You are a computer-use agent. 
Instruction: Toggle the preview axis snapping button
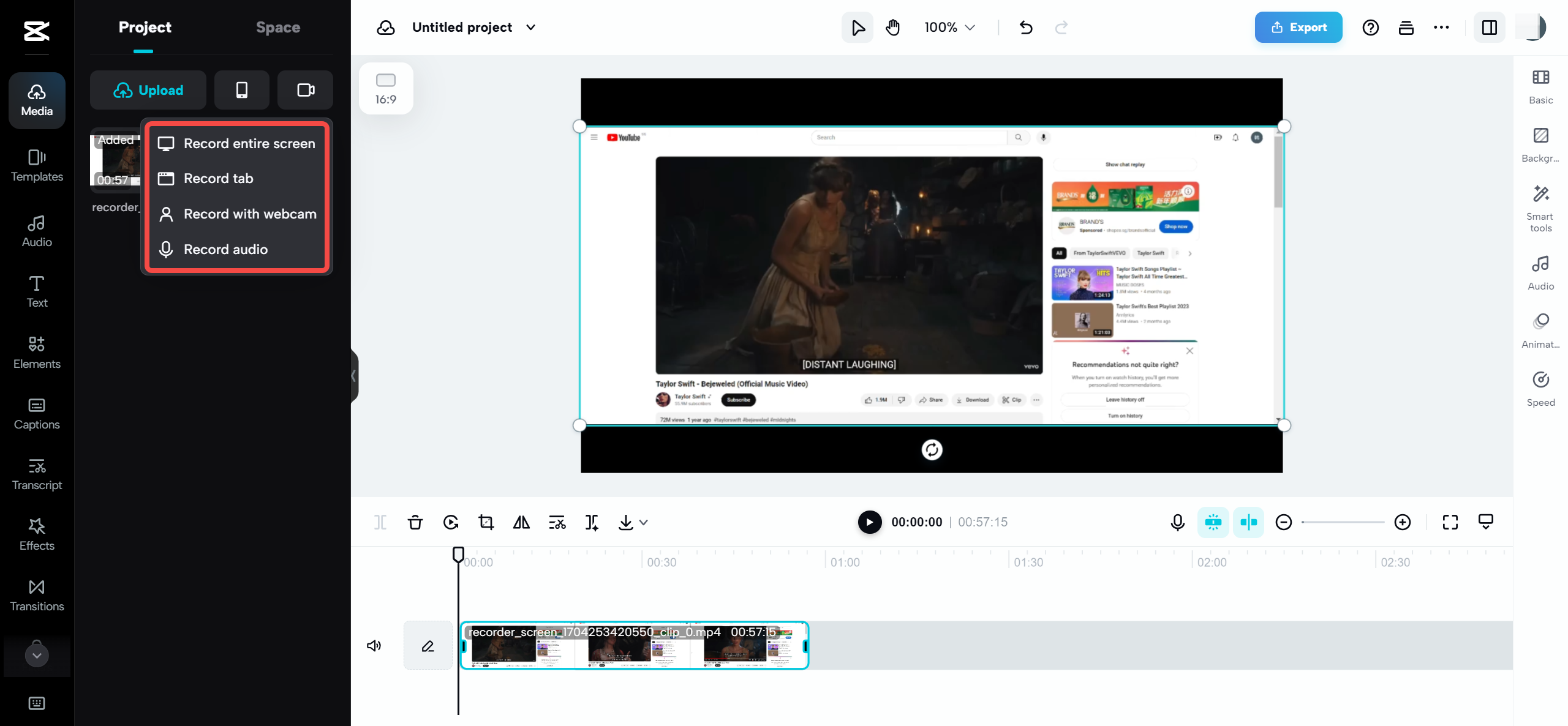click(x=1249, y=522)
